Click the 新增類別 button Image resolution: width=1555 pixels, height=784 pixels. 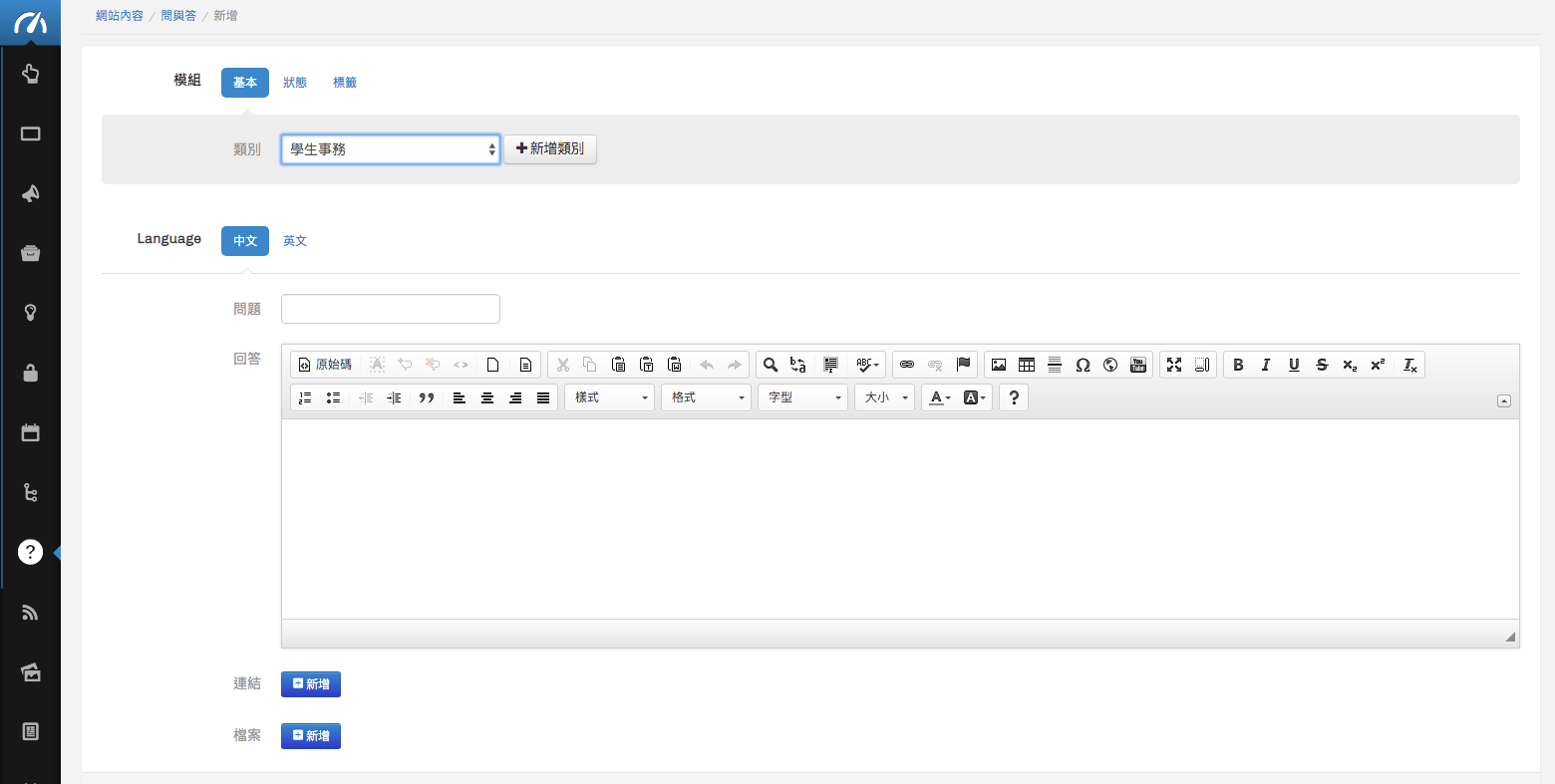click(550, 149)
